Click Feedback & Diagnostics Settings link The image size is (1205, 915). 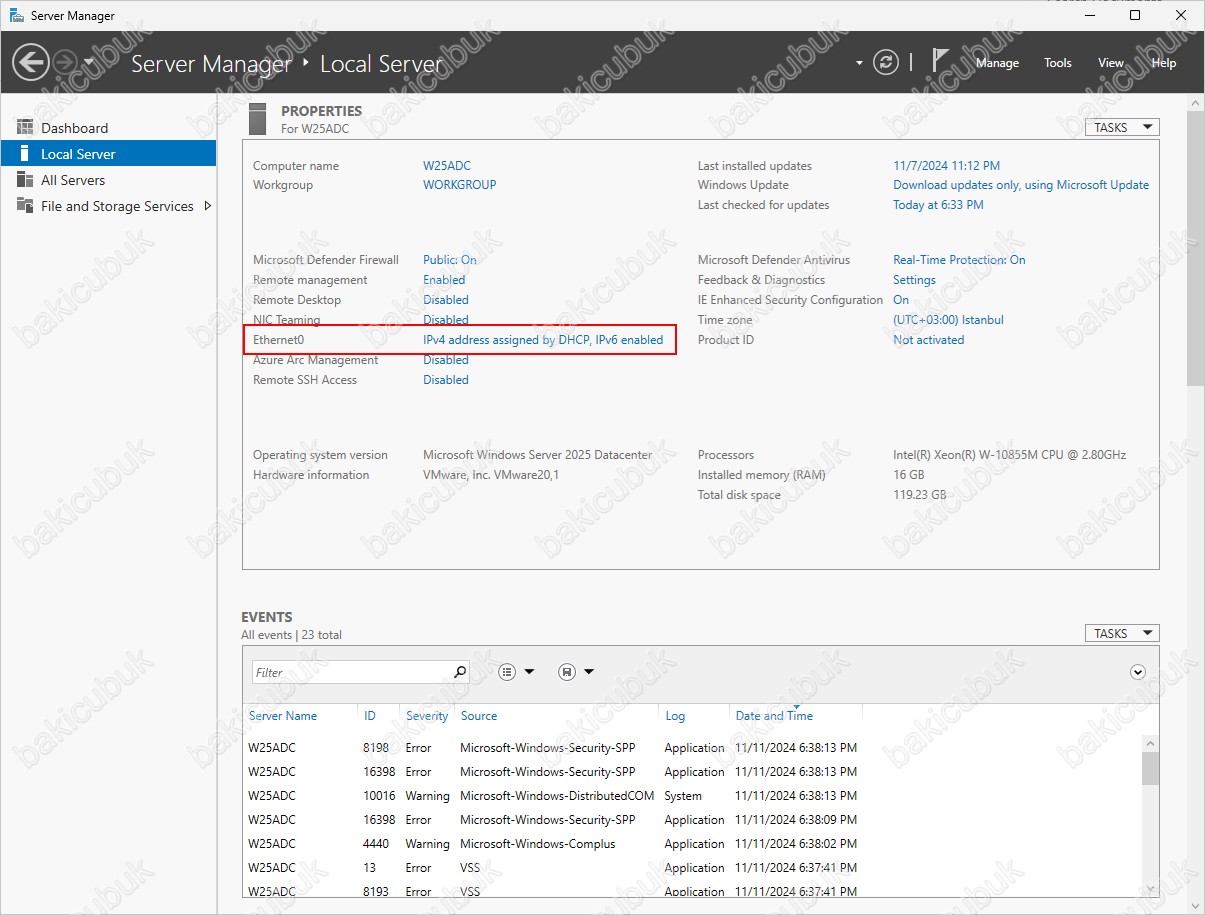(x=914, y=280)
